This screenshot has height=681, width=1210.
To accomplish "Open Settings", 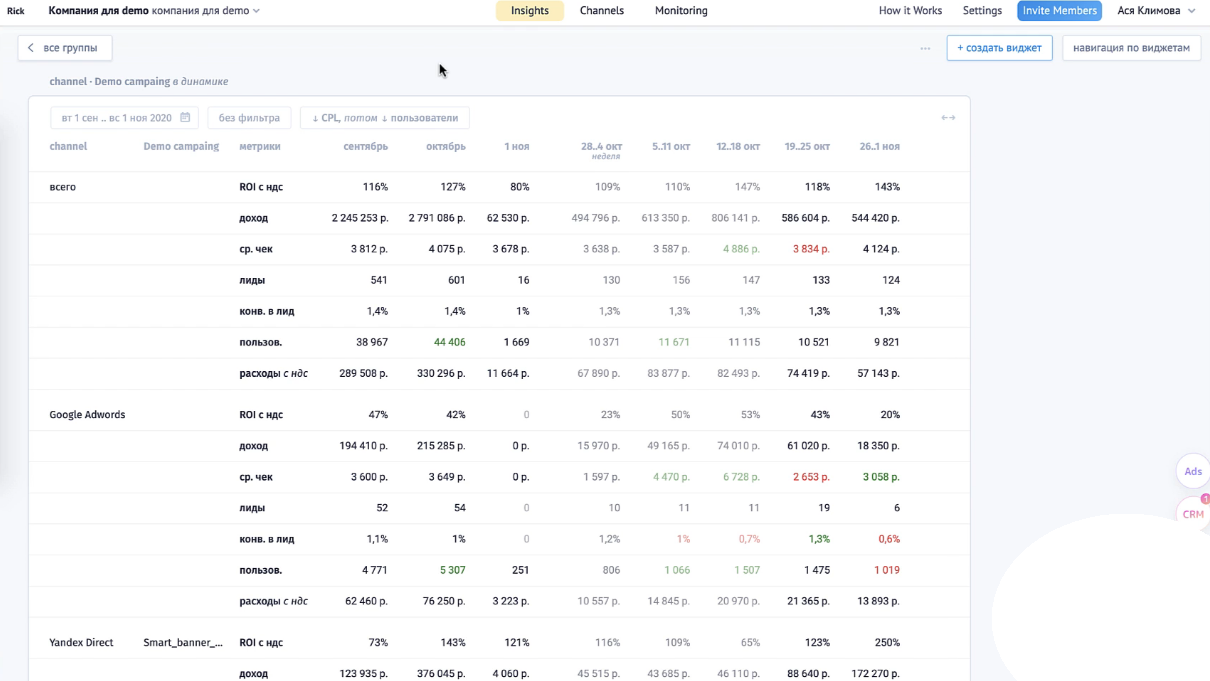I will pyautogui.click(x=982, y=11).
